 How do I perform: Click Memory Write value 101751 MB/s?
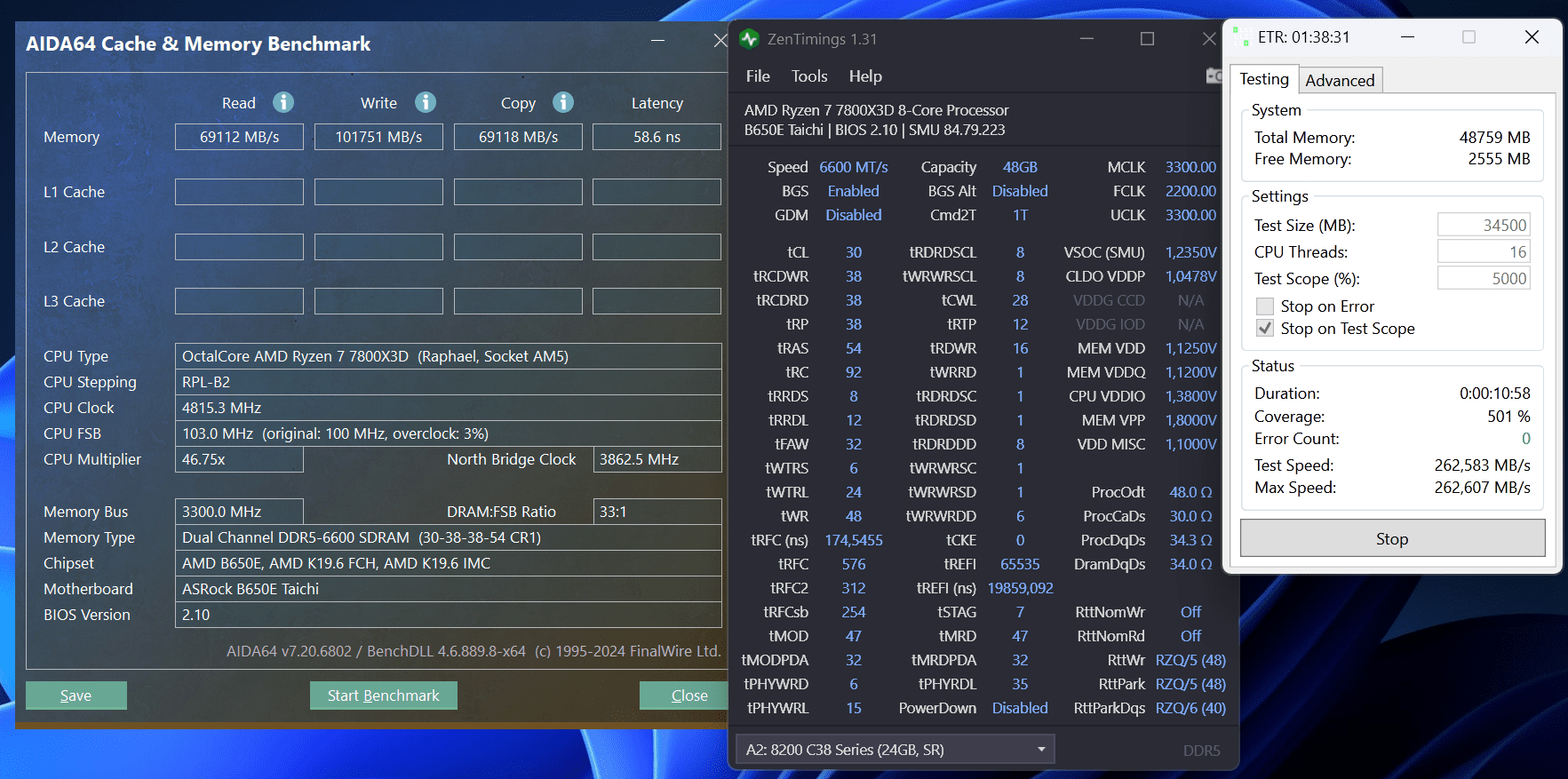[x=378, y=137]
